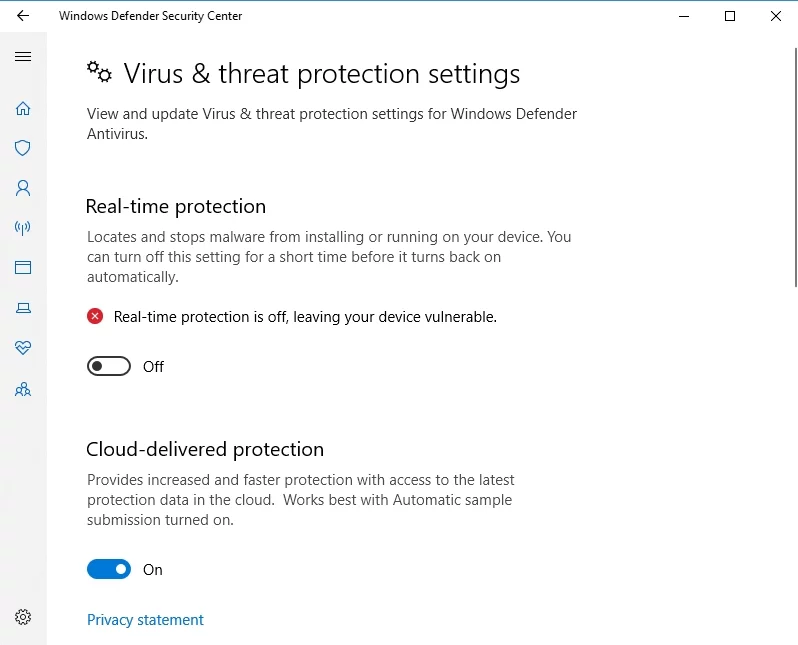Image resolution: width=798 pixels, height=645 pixels.
Task: Go to Home in sidebar
Action: tap(23, 108)
